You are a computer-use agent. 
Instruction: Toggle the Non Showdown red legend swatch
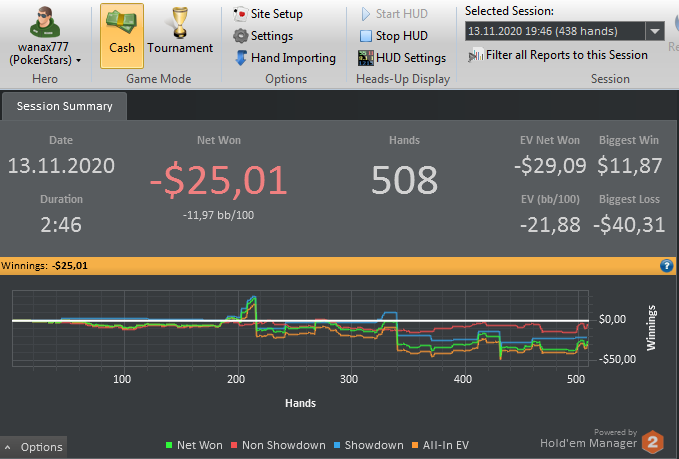coord(234,445)
